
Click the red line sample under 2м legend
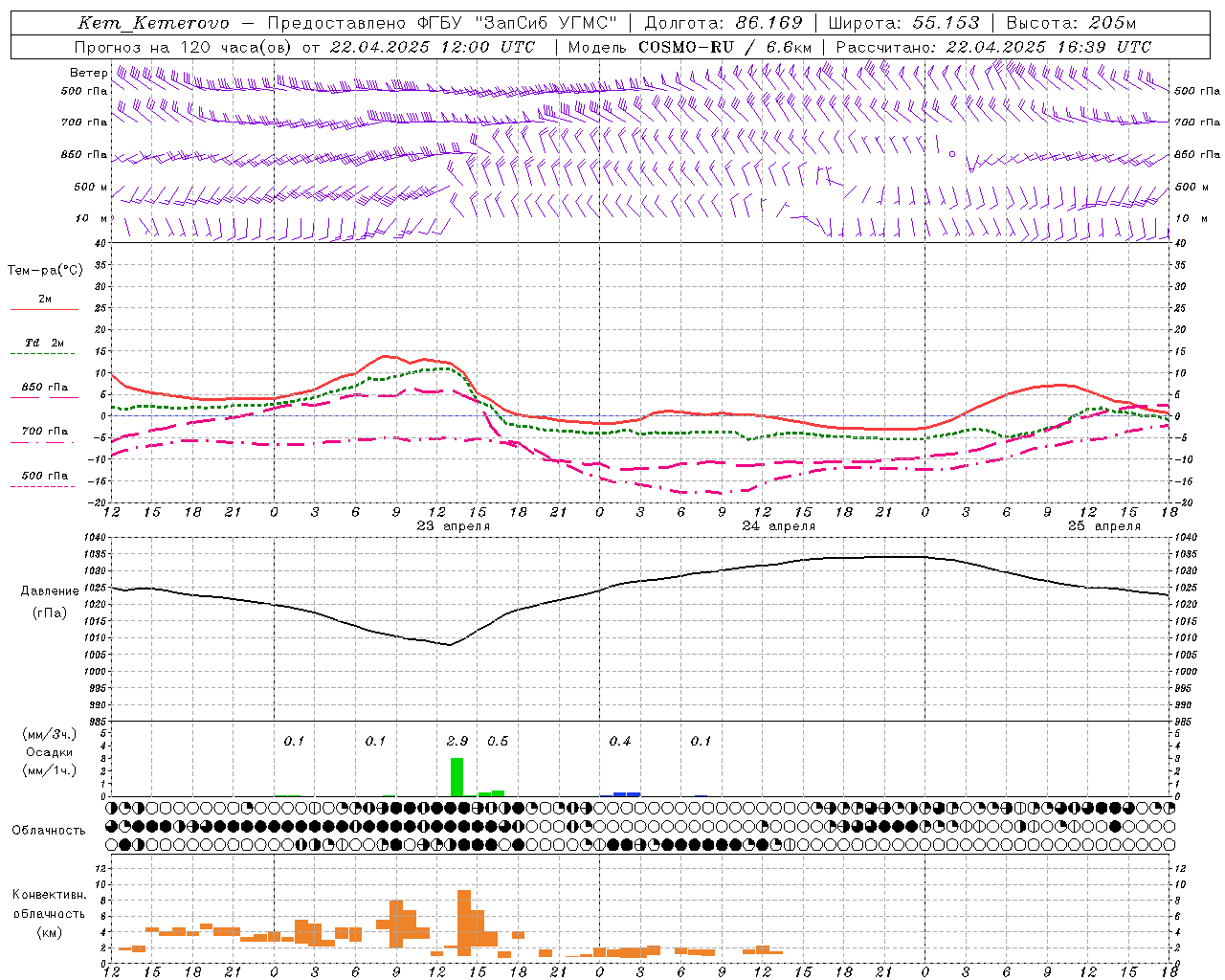click(x=45, y=310)
